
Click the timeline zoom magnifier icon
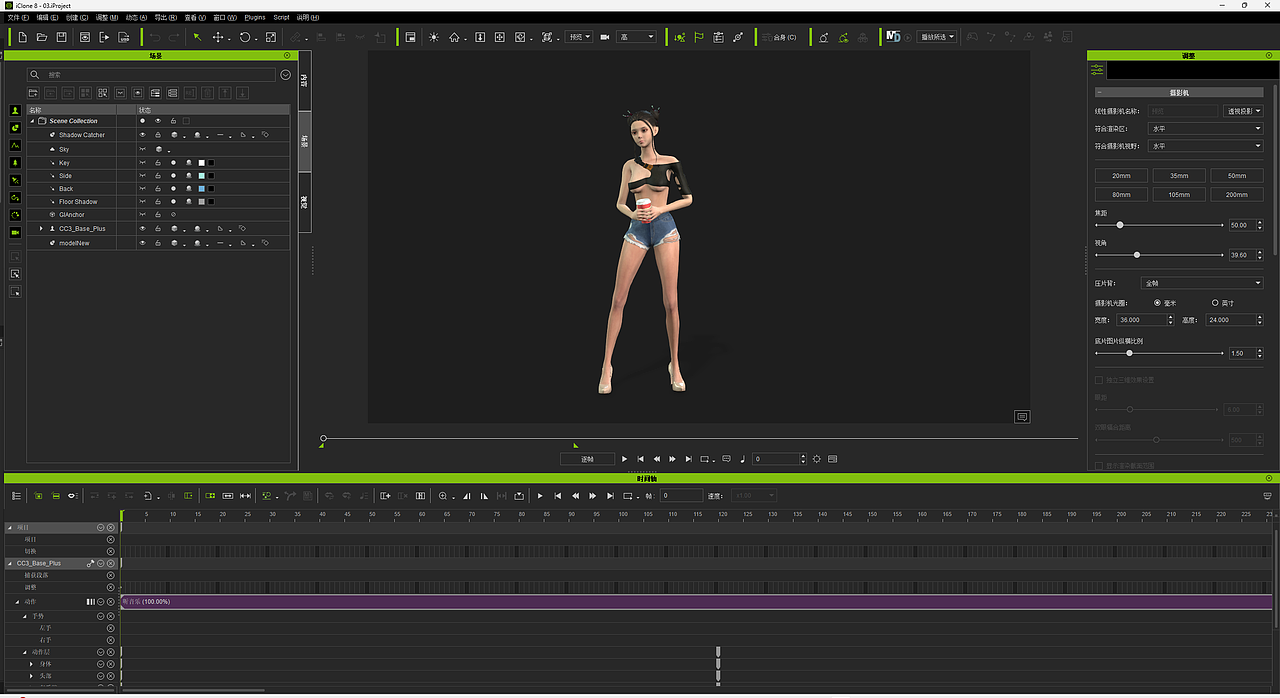443,495
